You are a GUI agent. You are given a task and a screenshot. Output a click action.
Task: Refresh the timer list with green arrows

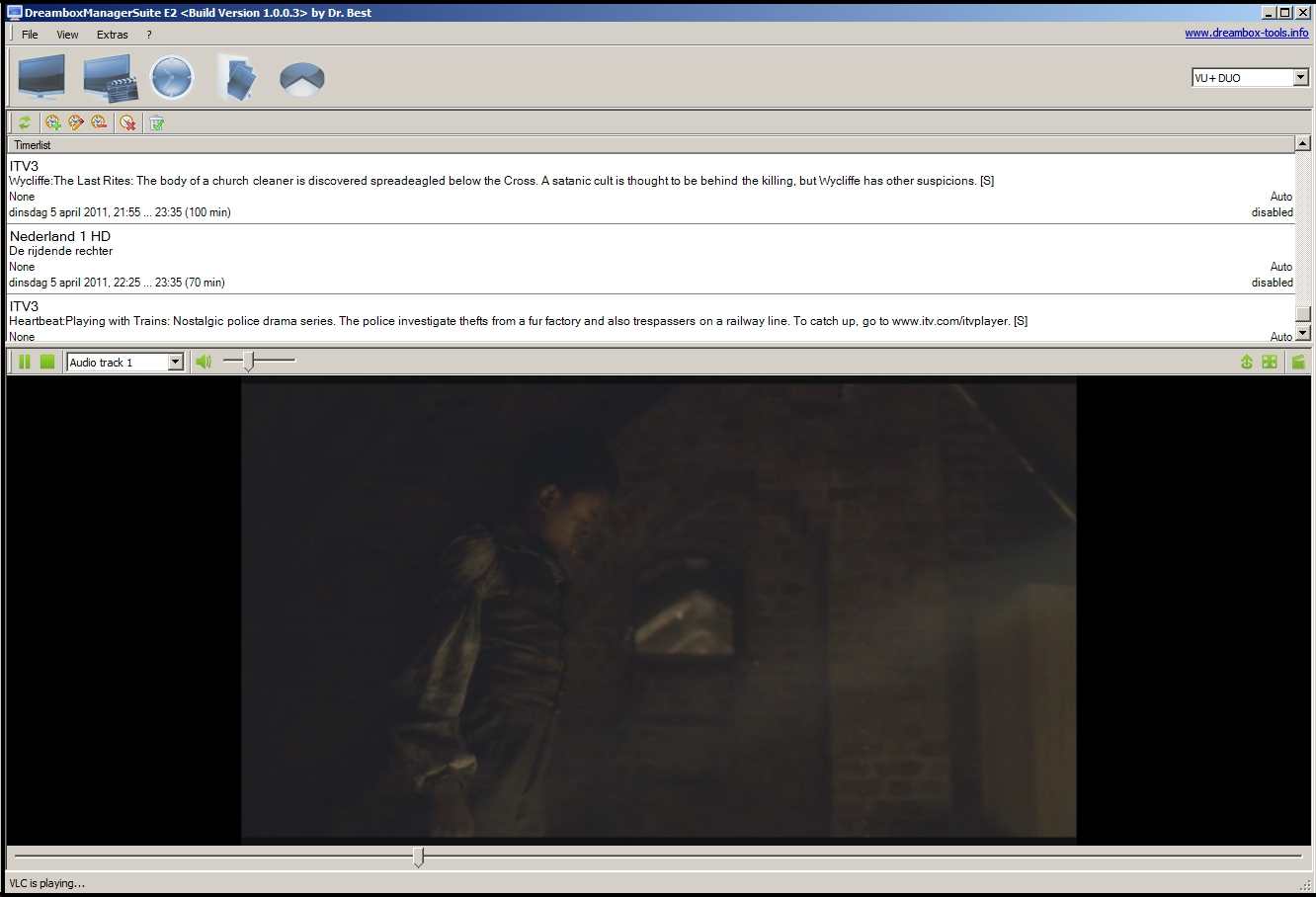click(25, 122)
